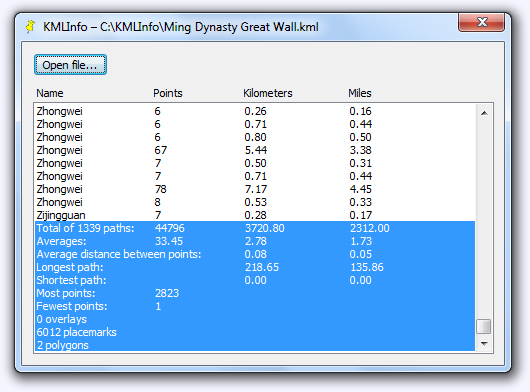Click the 2823 most points value
The image size is (530, 392).
[167, 293]
